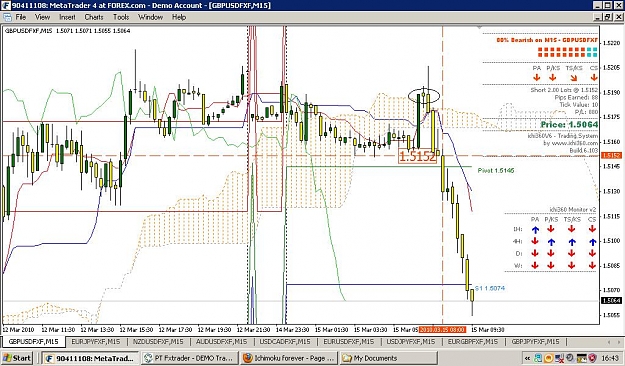
Task: Click the blue up arrow for 4H TS/KS
Action: (572, 242)
